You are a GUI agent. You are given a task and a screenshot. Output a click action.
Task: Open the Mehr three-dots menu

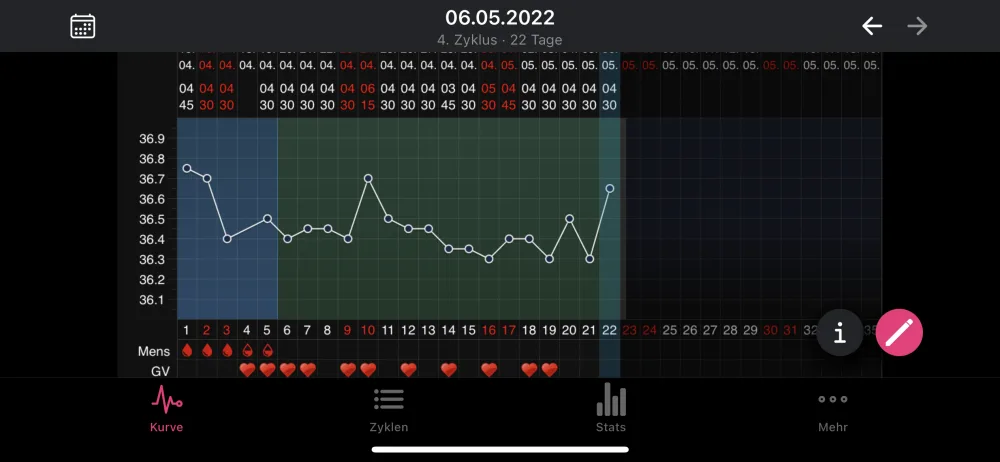coord(833,399)
